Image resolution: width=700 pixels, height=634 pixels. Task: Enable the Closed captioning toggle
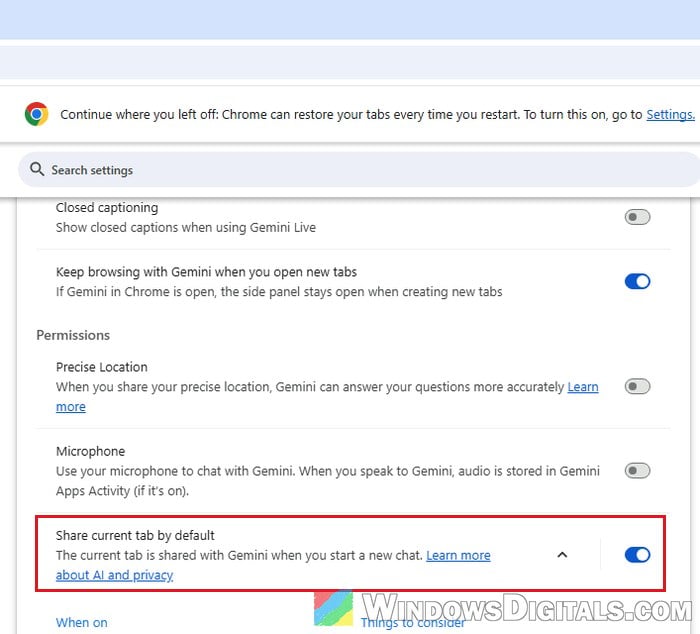(x=637, y=217)
